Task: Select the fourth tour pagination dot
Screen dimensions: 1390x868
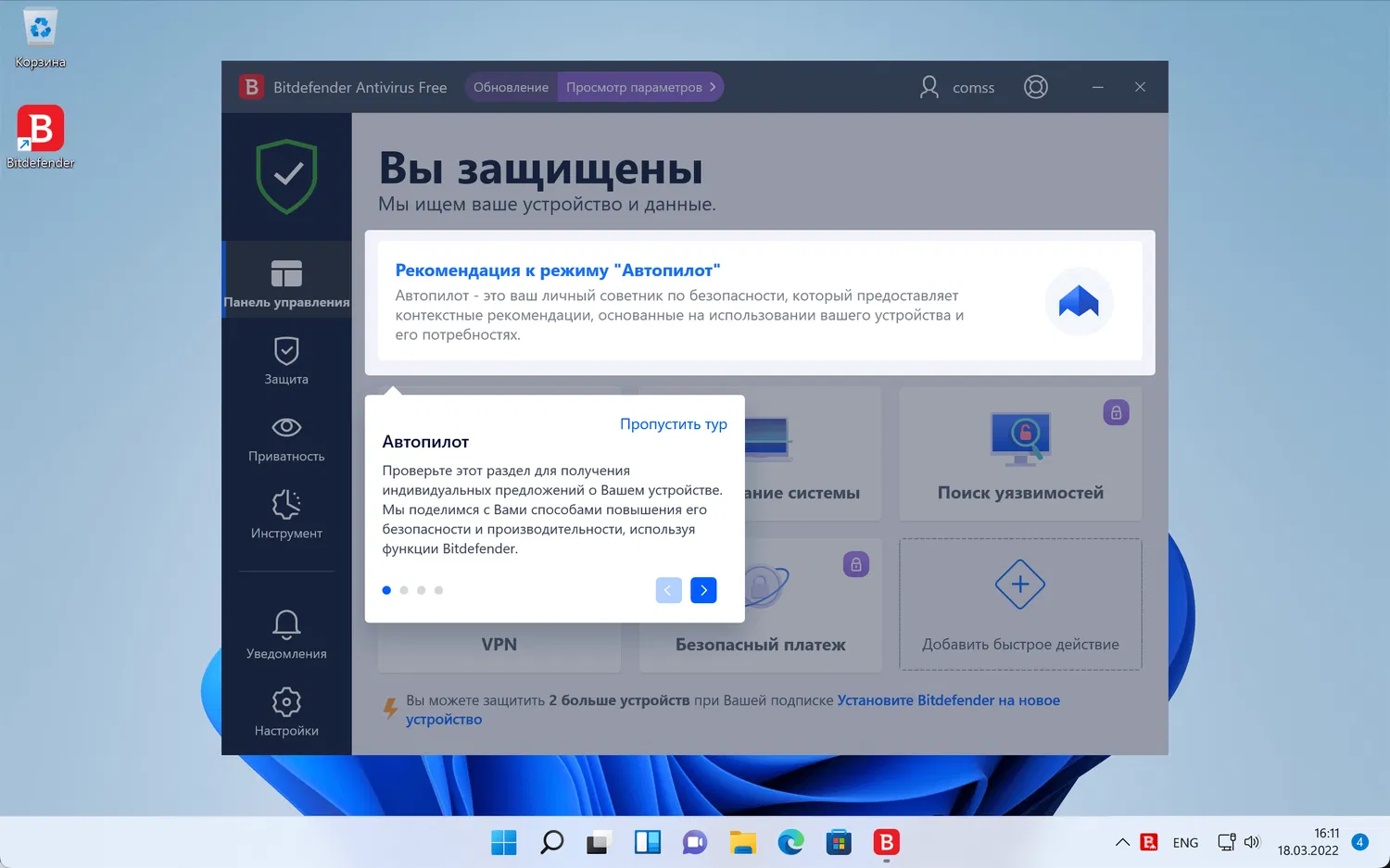Action: (439, 590)
